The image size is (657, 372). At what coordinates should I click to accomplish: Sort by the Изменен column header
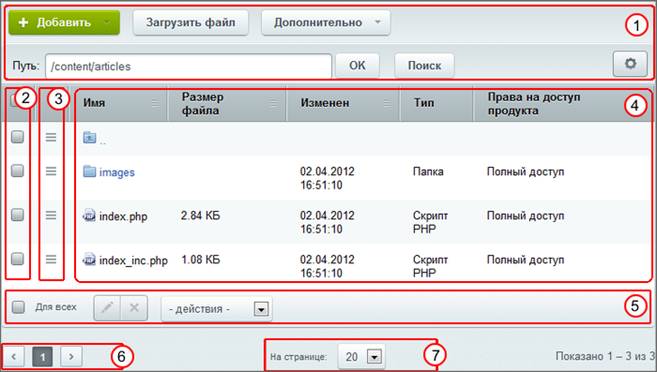point(325,103)
